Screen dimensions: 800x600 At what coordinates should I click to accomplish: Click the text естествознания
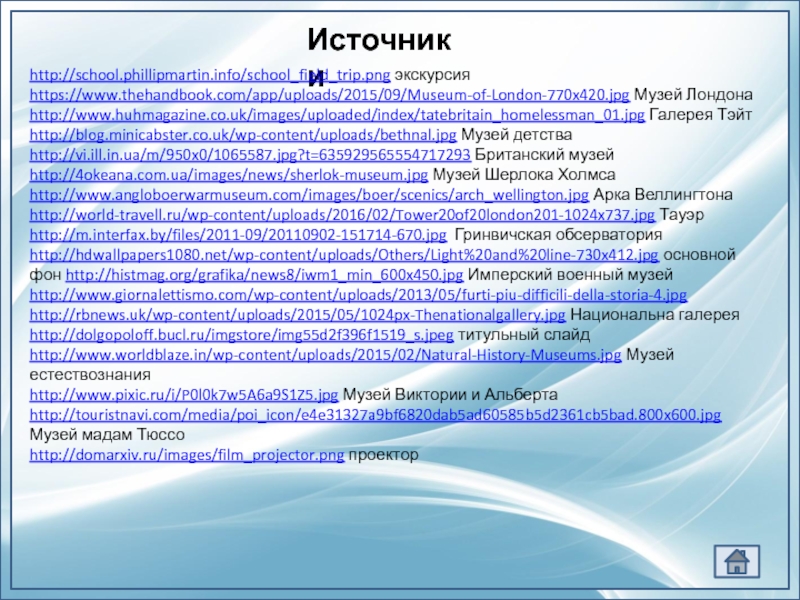(x=90, y=374)
